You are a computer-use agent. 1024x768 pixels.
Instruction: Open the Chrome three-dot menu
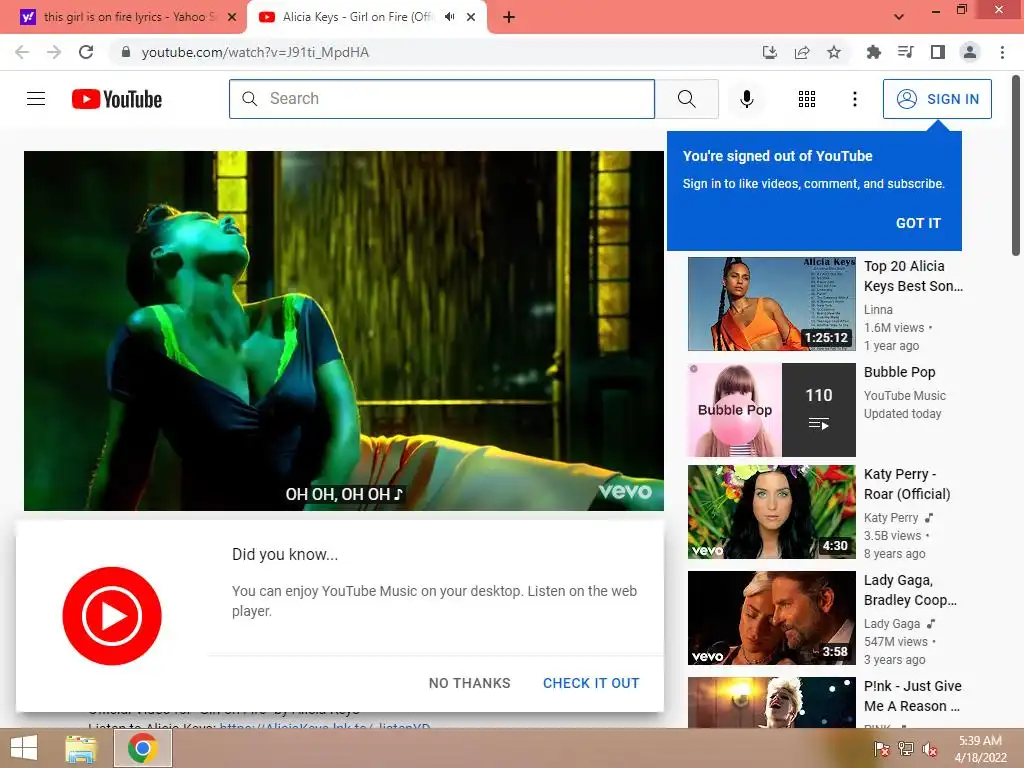1002,52
